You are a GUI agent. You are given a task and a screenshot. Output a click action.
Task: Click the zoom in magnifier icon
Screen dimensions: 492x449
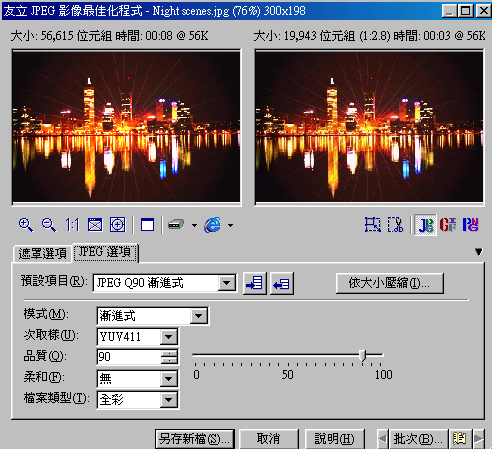26,225
